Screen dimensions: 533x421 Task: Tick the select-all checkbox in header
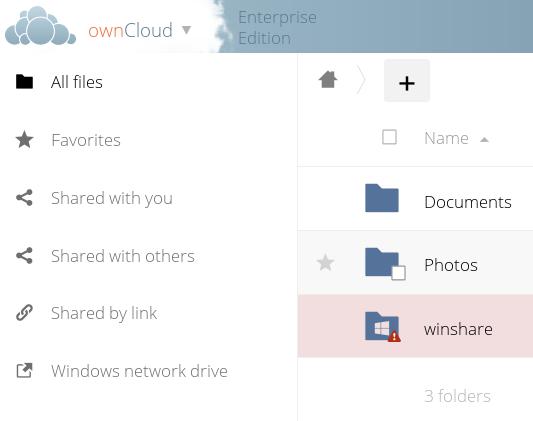click(389, 137)
